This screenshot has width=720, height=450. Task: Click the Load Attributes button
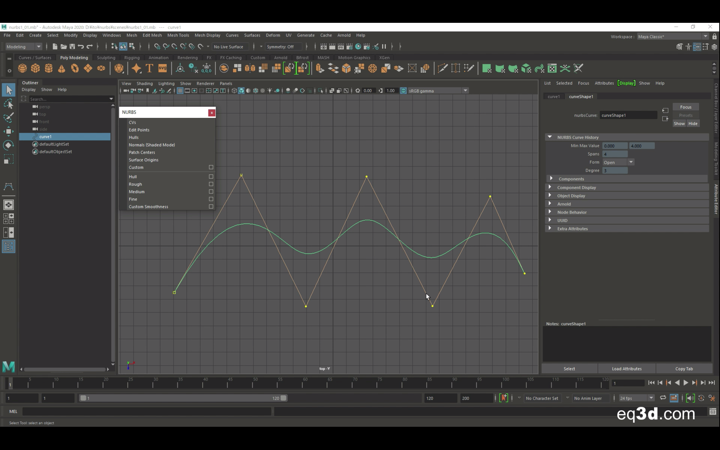626,369
